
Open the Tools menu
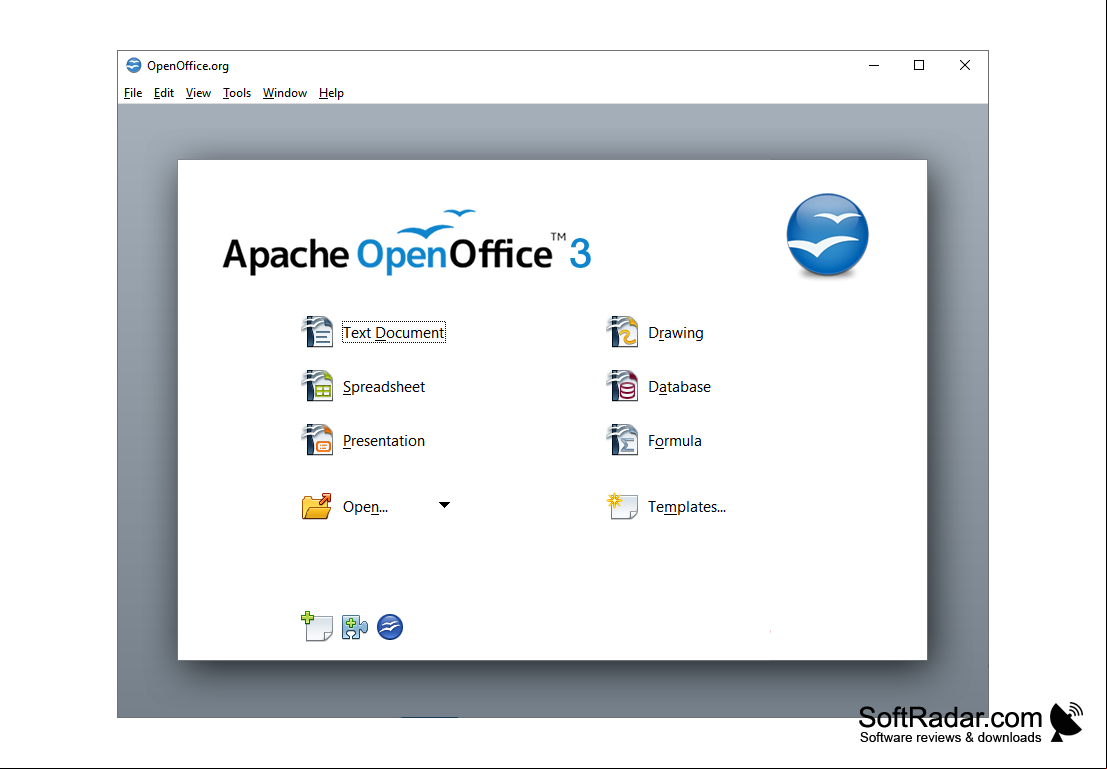pos(237,93)
